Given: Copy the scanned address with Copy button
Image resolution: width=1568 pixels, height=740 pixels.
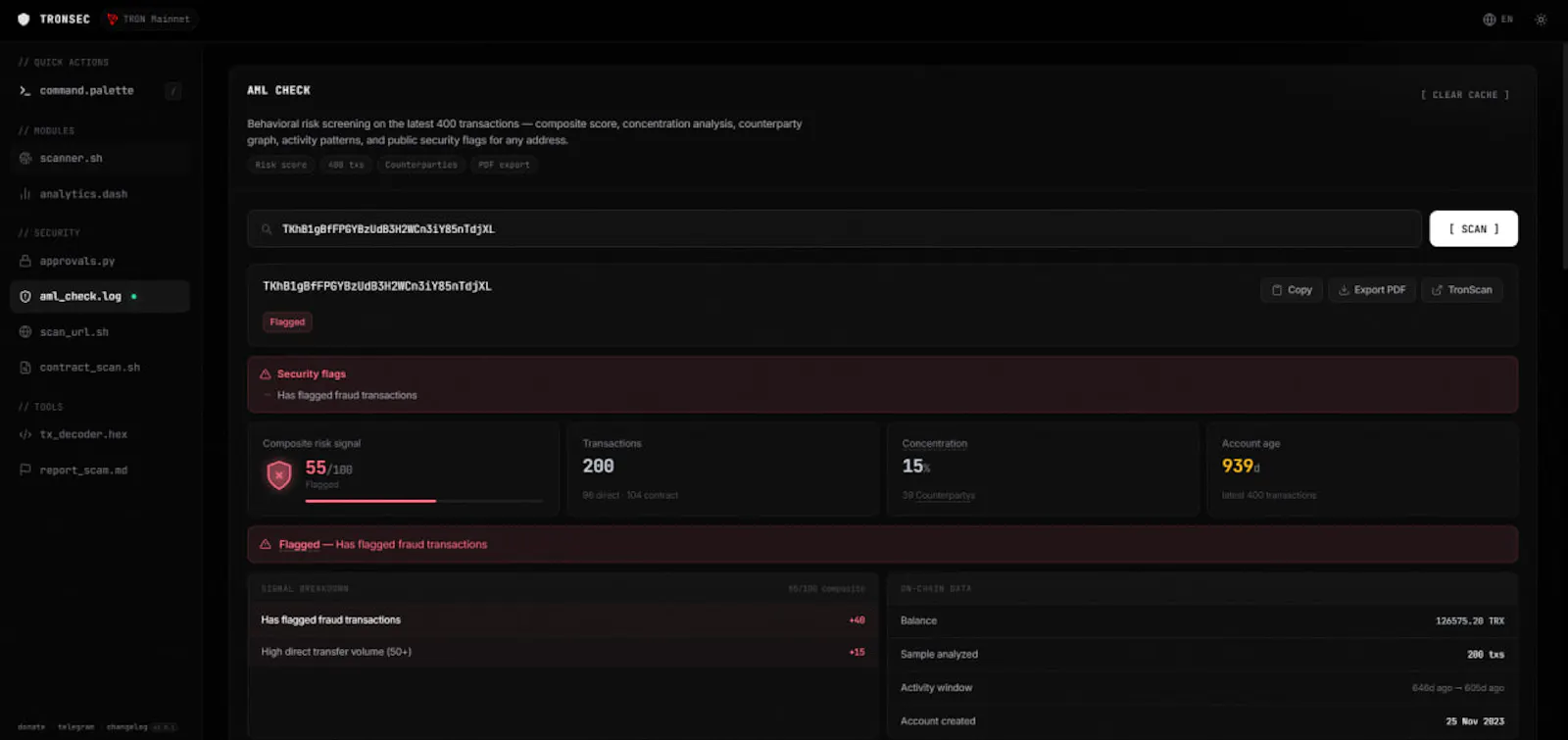Looking at the screenshot, I should [x=1292, y=290].
